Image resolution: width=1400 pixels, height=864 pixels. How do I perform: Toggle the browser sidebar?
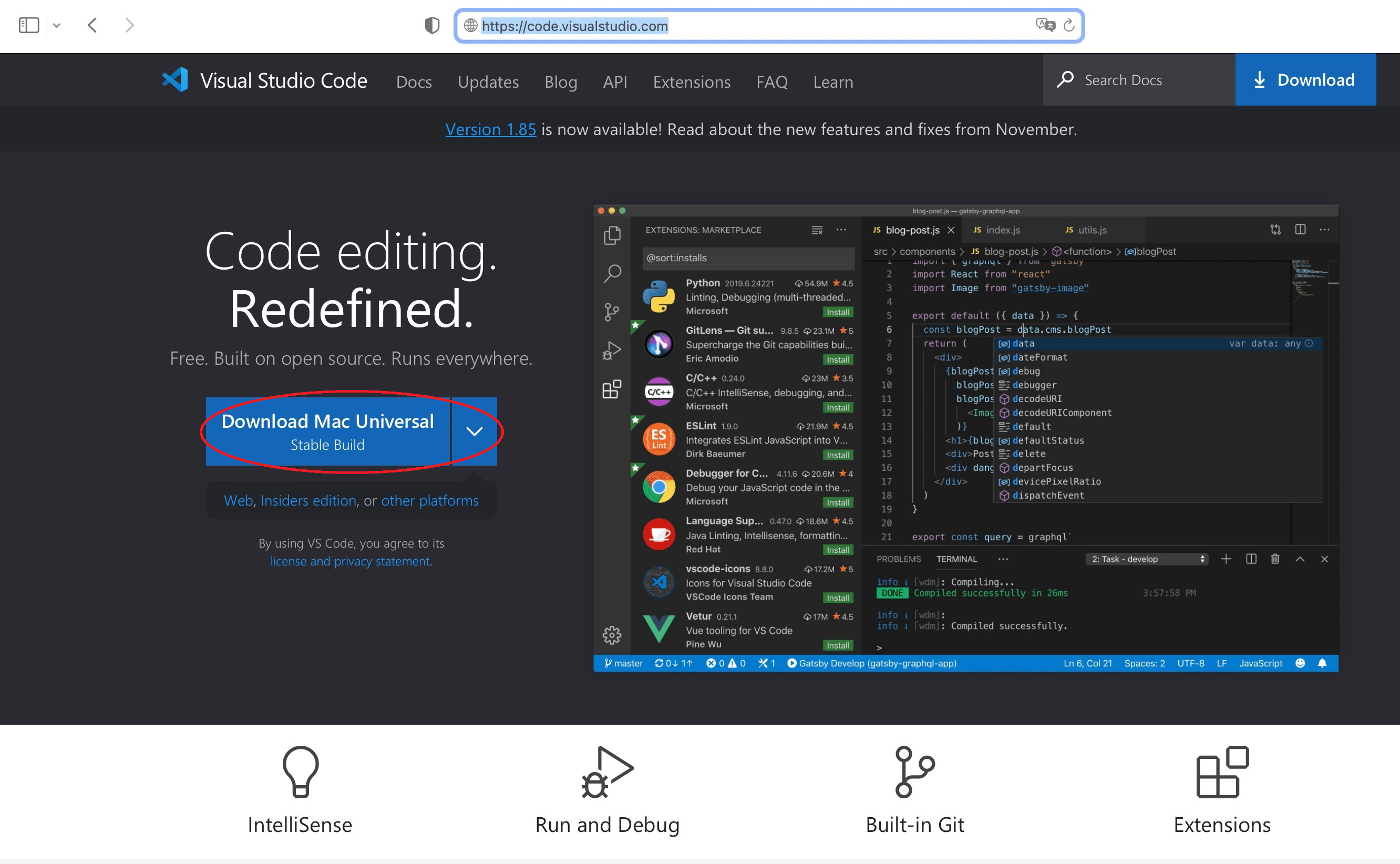coord(28,25)
